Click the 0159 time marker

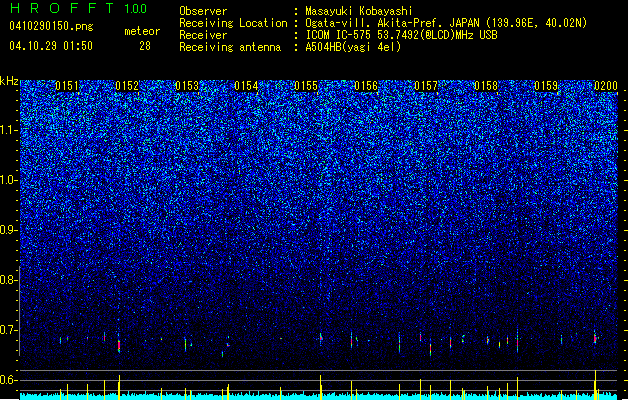546,86
